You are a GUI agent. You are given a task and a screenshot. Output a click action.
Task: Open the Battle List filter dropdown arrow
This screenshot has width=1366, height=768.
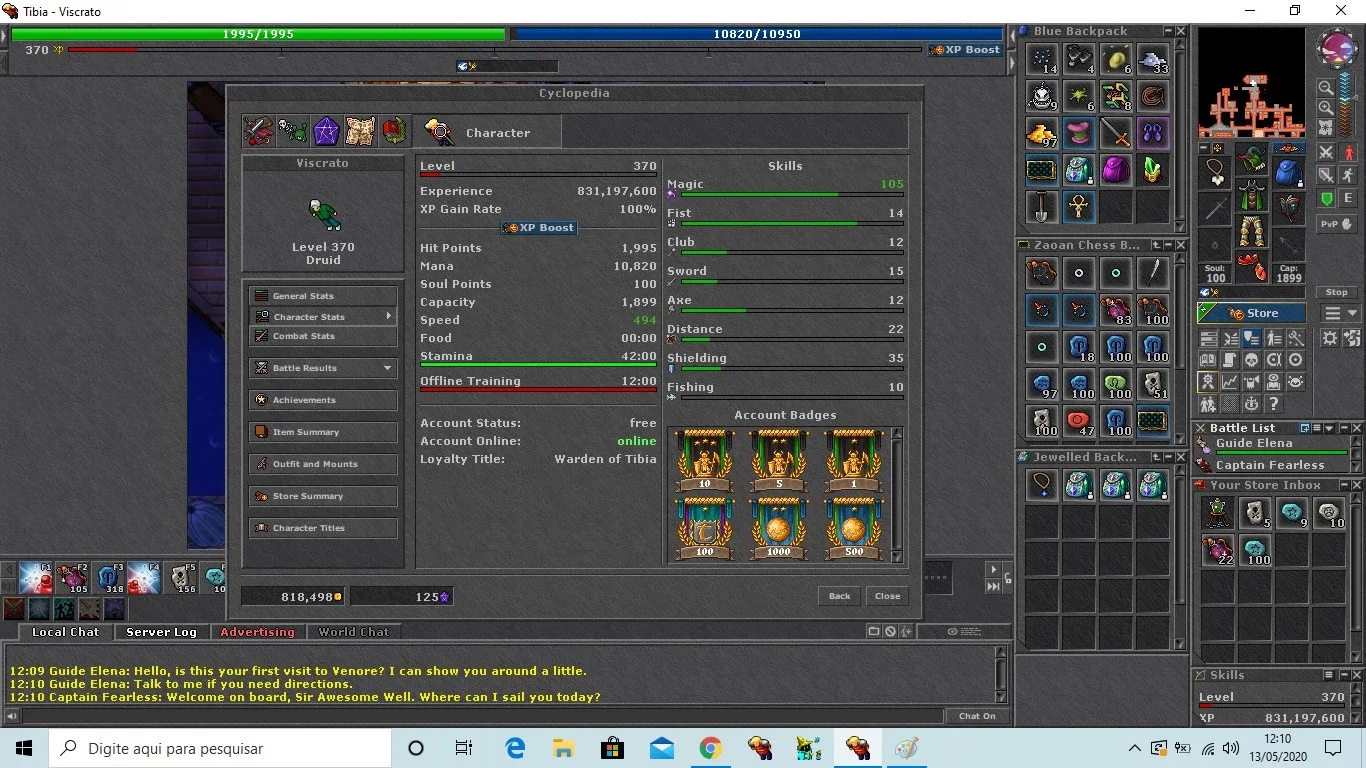1330,428
